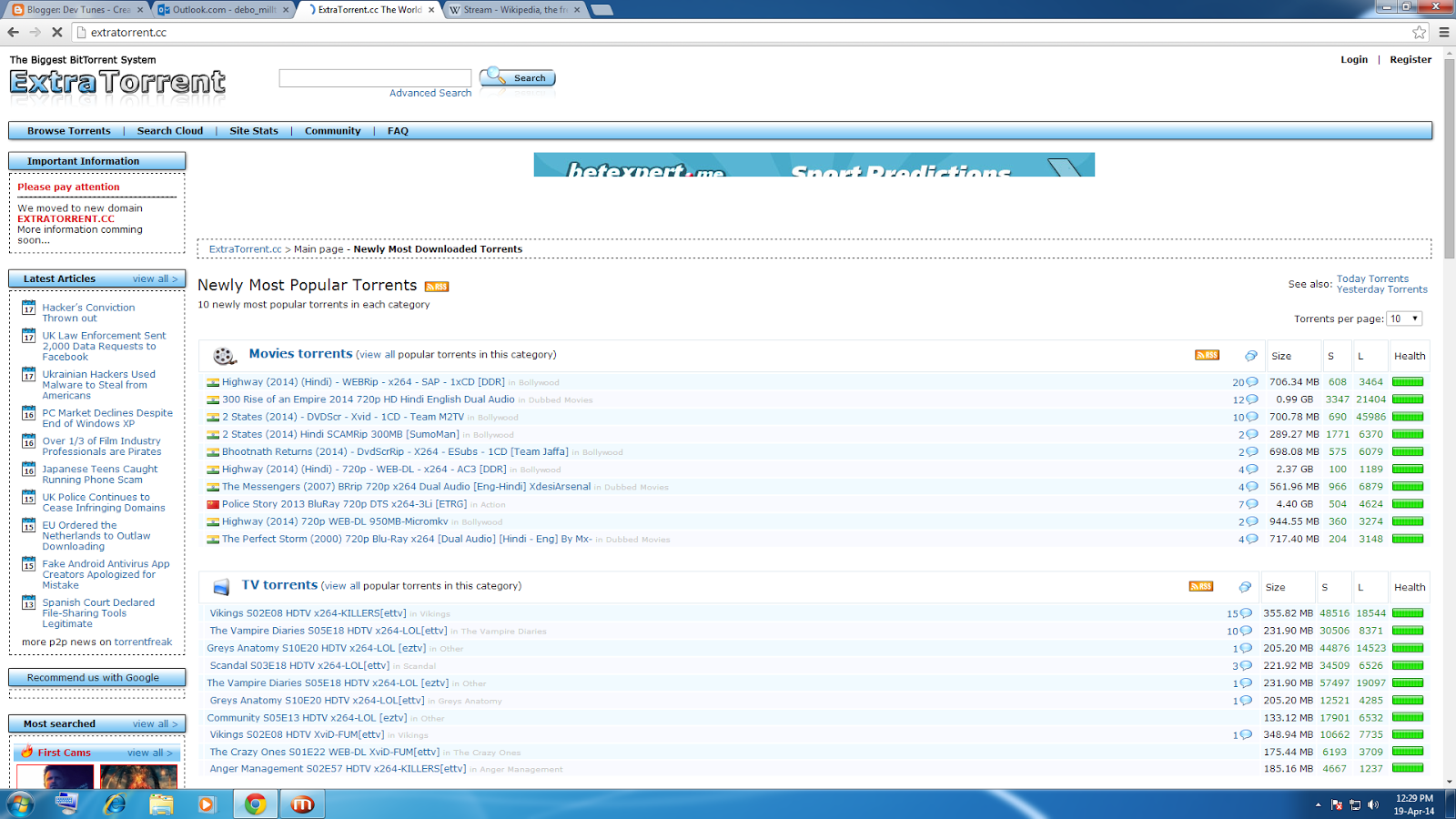Click the browser address bar
This screenshot has width=1456, height=819.
746,32
